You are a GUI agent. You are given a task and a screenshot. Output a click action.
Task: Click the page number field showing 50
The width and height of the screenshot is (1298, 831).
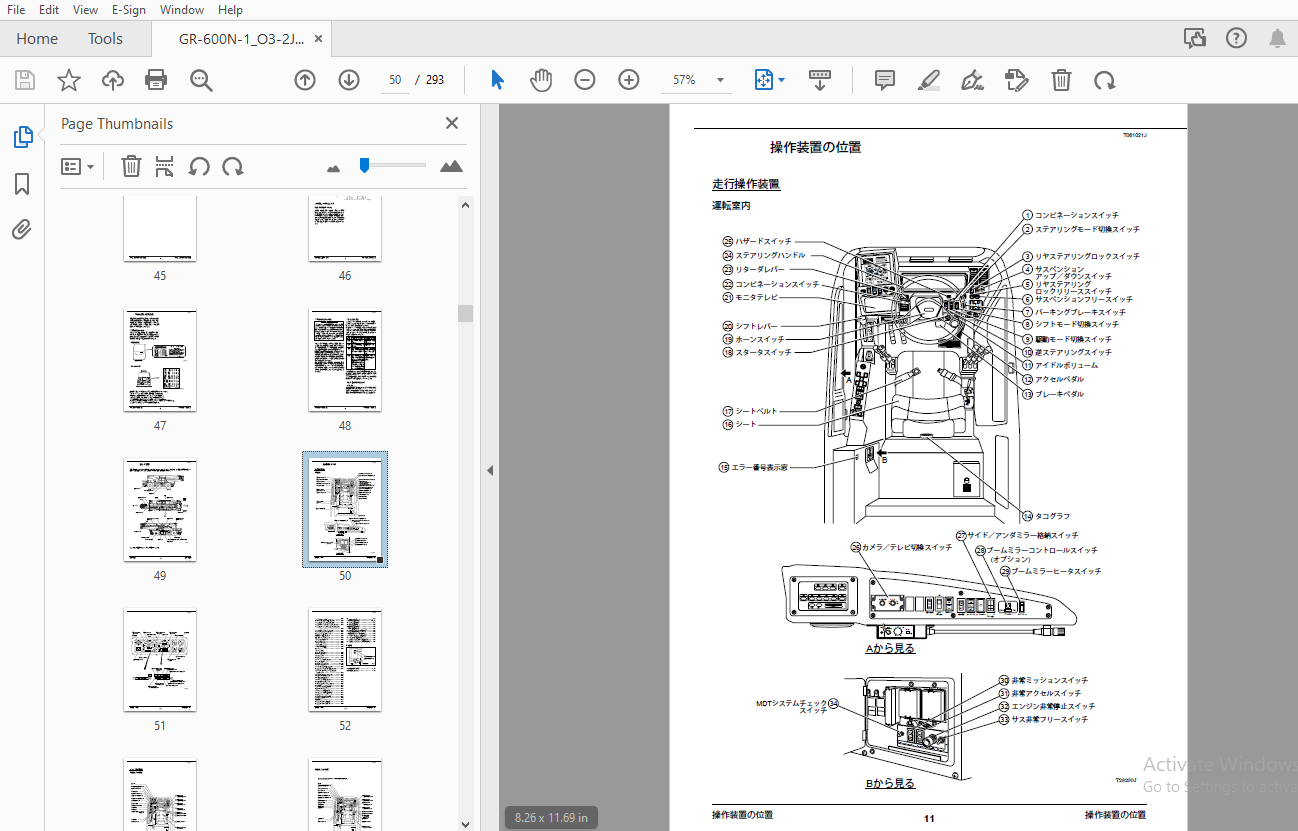click(395, 80)
